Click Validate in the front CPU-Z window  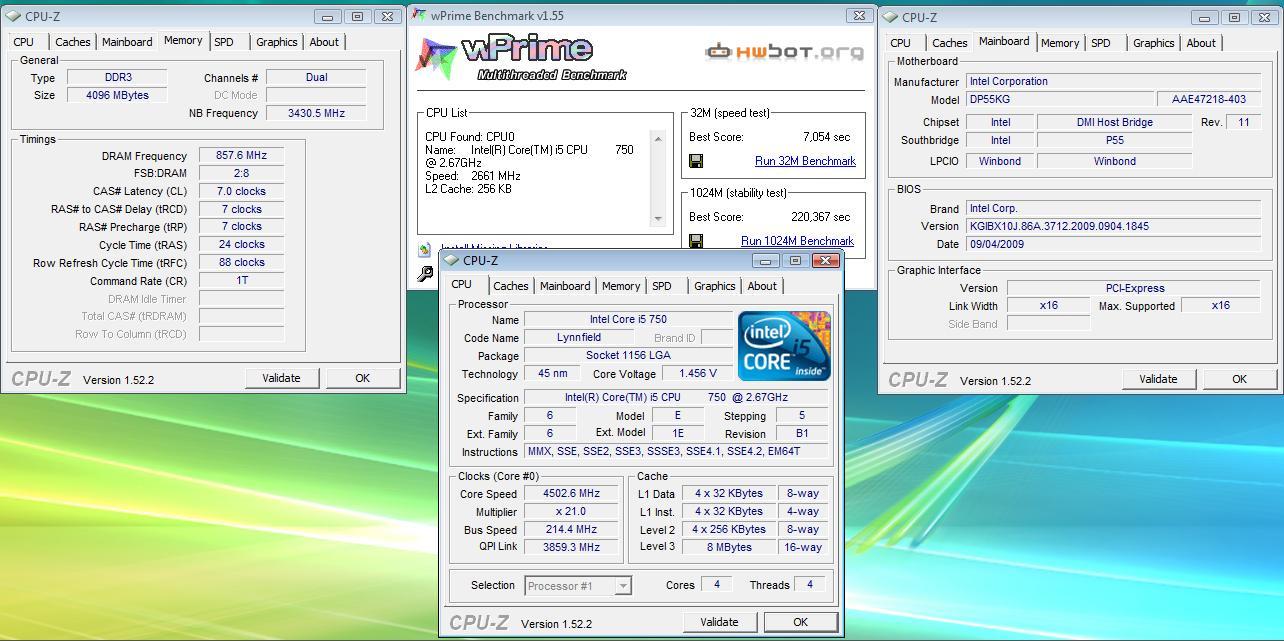click(x=719, y=622)
